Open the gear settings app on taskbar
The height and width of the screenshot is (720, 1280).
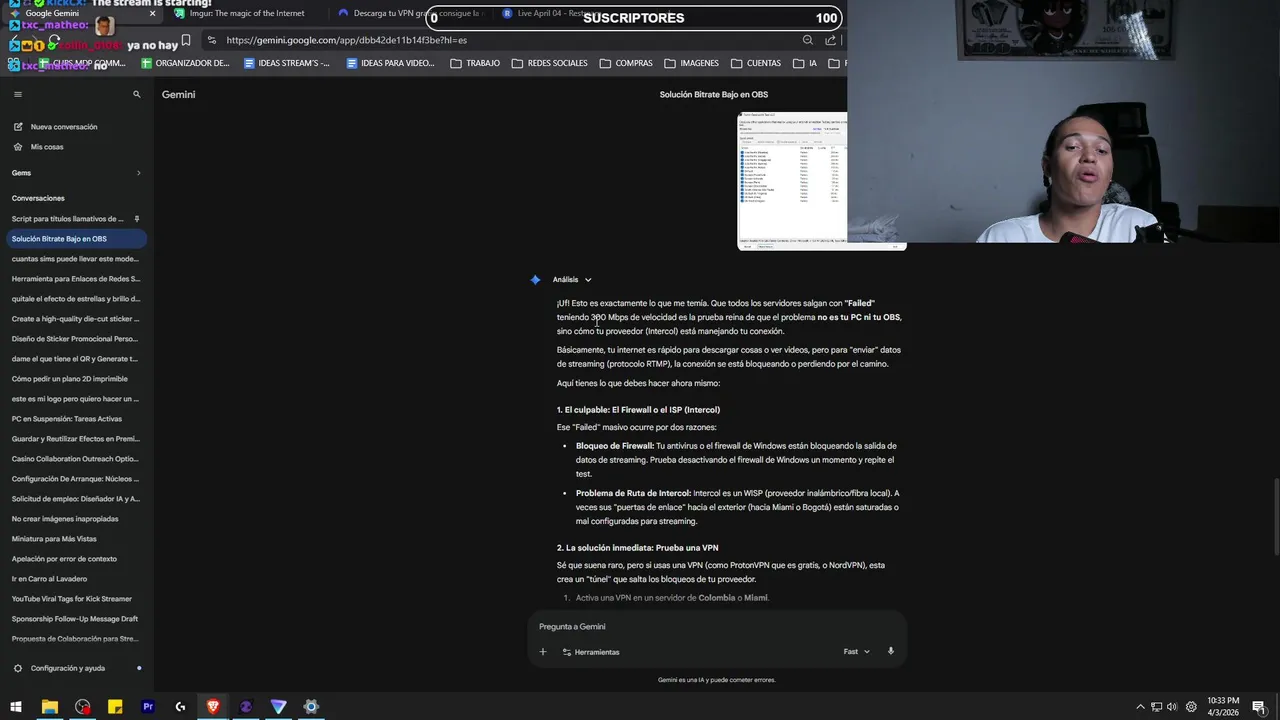pos(311,707)
